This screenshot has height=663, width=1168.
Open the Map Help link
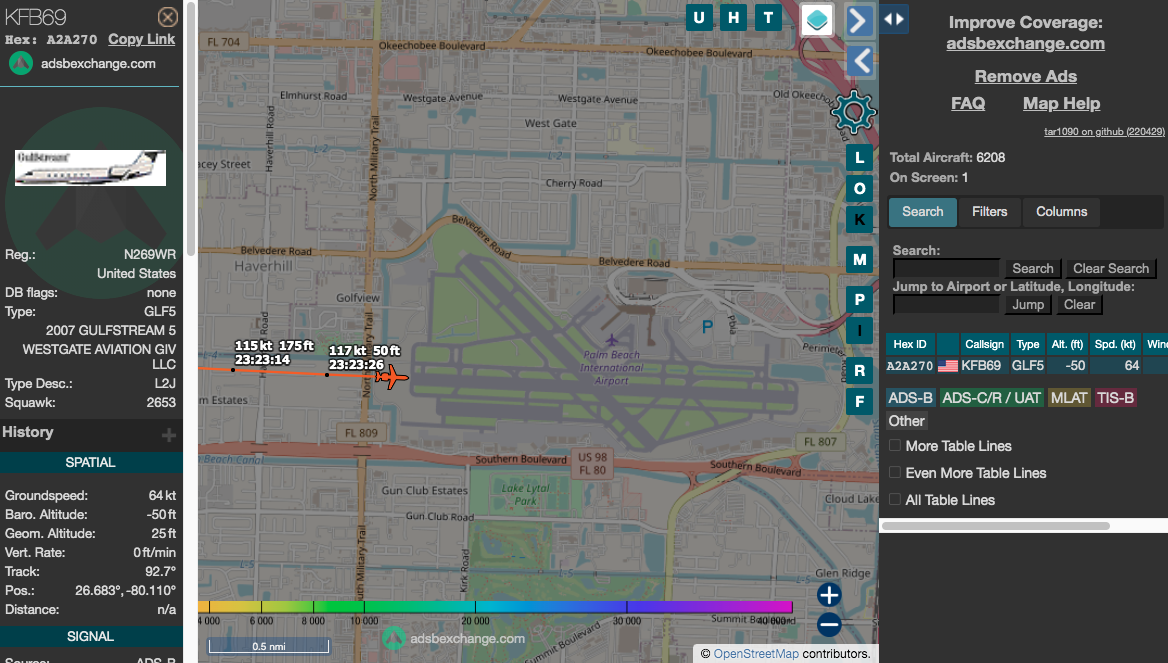(x=1061, y=104)
